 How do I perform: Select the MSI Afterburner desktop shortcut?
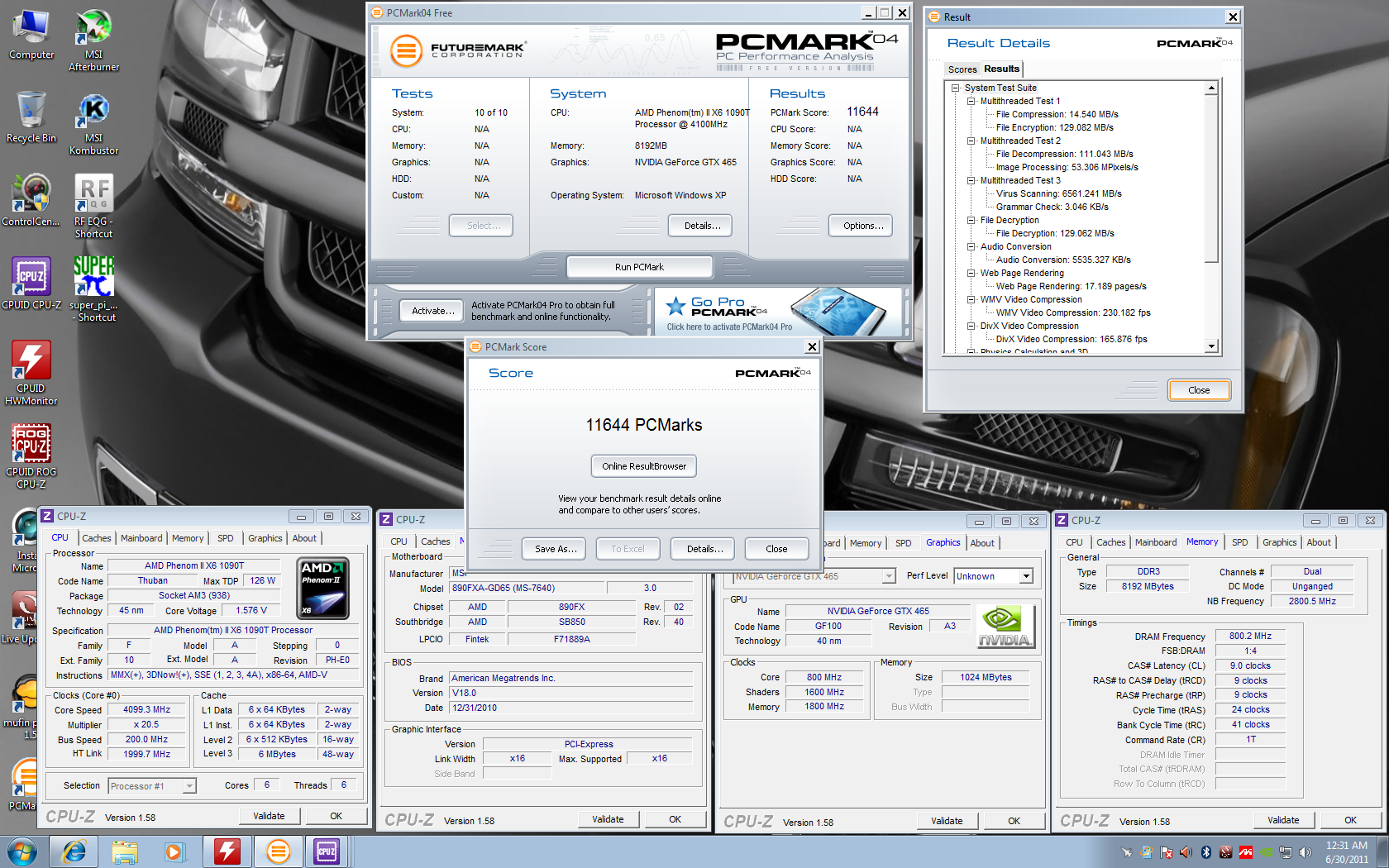[x=93, y=41]
